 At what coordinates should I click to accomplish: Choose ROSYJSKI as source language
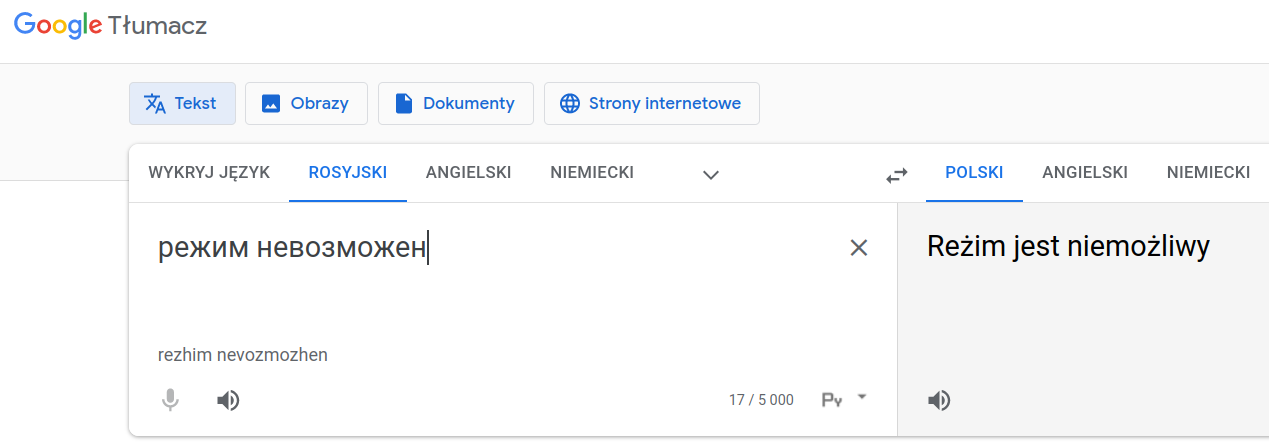pyautogui.click(x=348, y=172)
